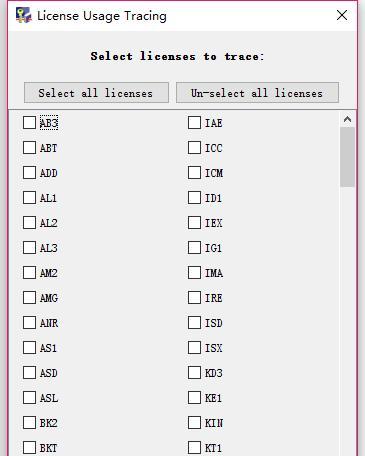Viewport: 365px width, 456px height.
Task: Toggle the ADD license checkbox
Action: [x=29, y=173]
